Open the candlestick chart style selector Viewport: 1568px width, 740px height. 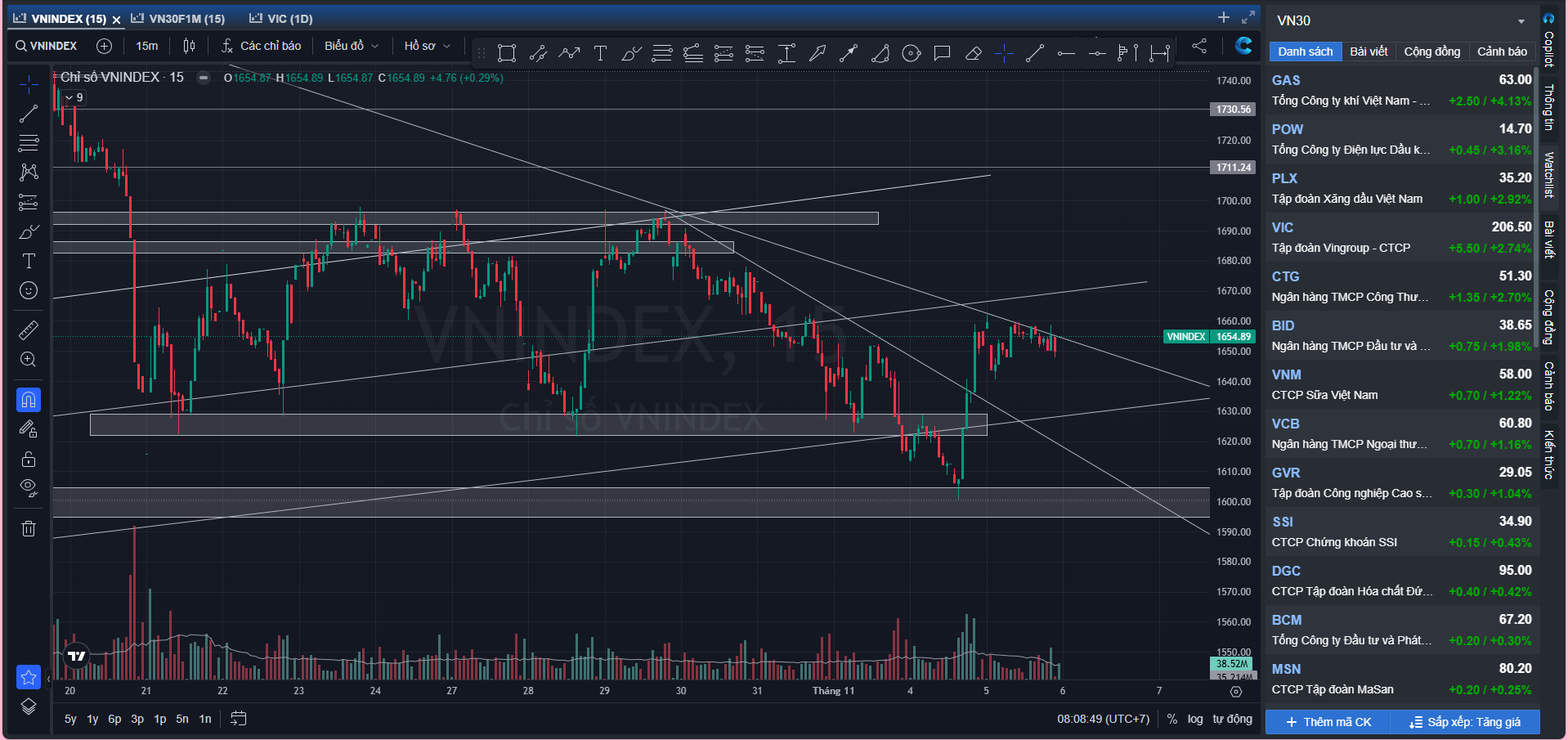(x=190, y=46)
